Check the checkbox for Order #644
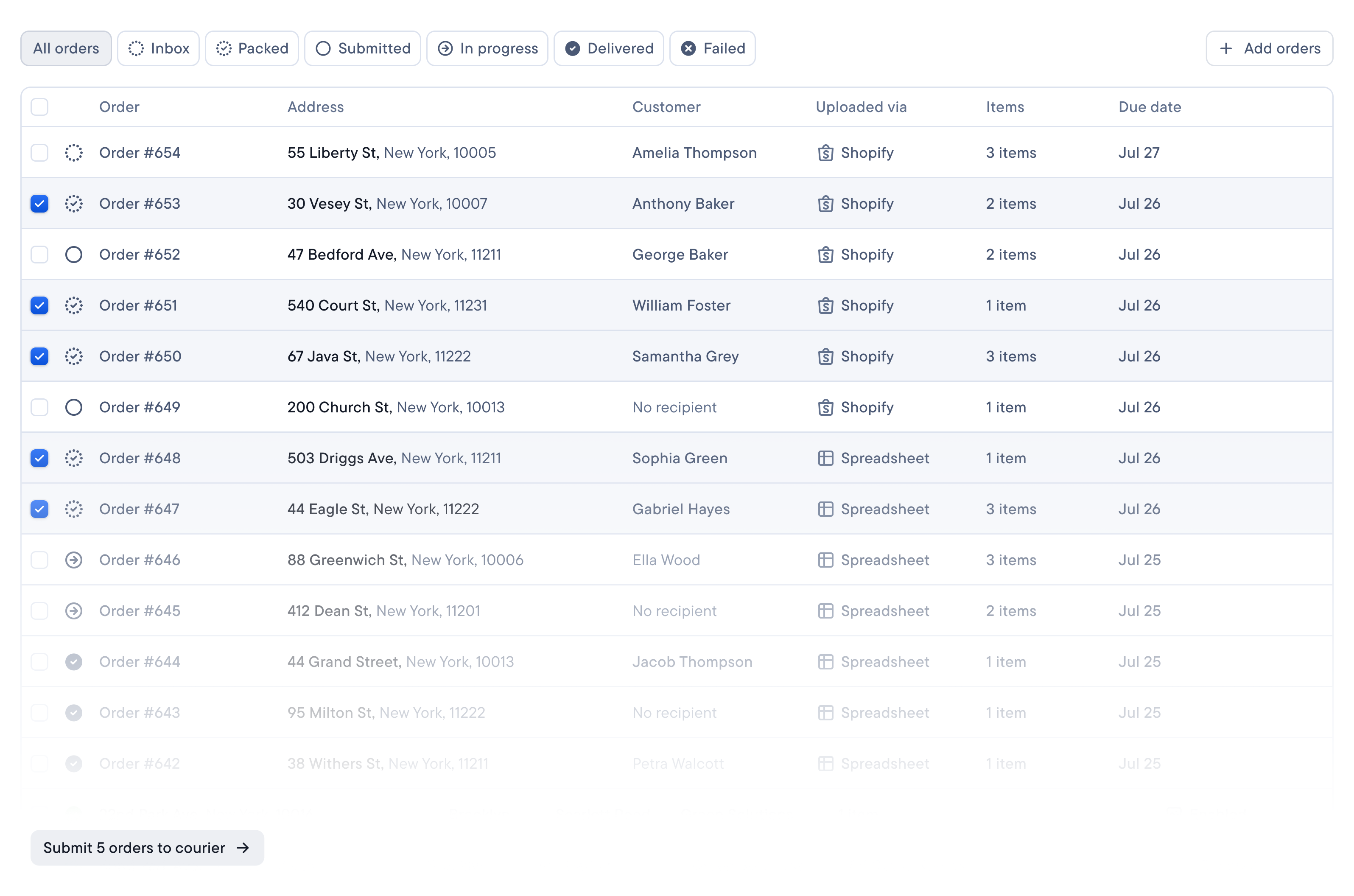The height and width of the screenshot is (896, 1354). (39, 661)
